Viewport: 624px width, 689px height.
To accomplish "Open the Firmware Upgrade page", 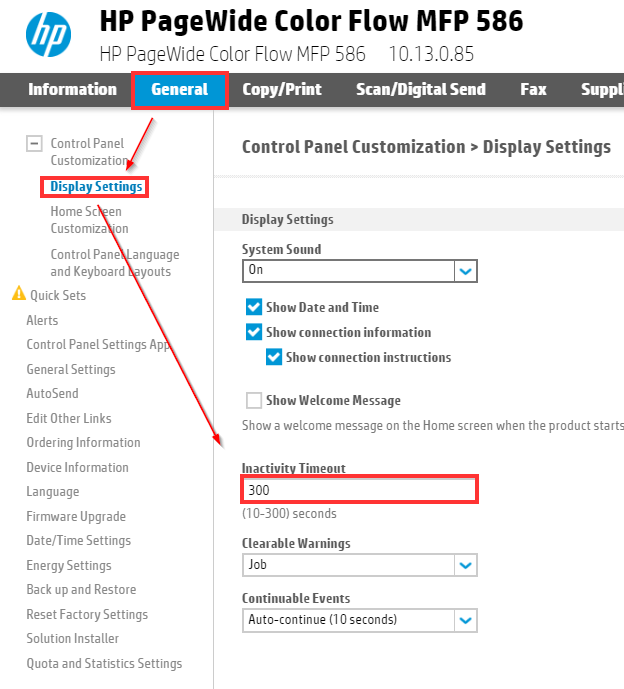I will click(76, 516).
